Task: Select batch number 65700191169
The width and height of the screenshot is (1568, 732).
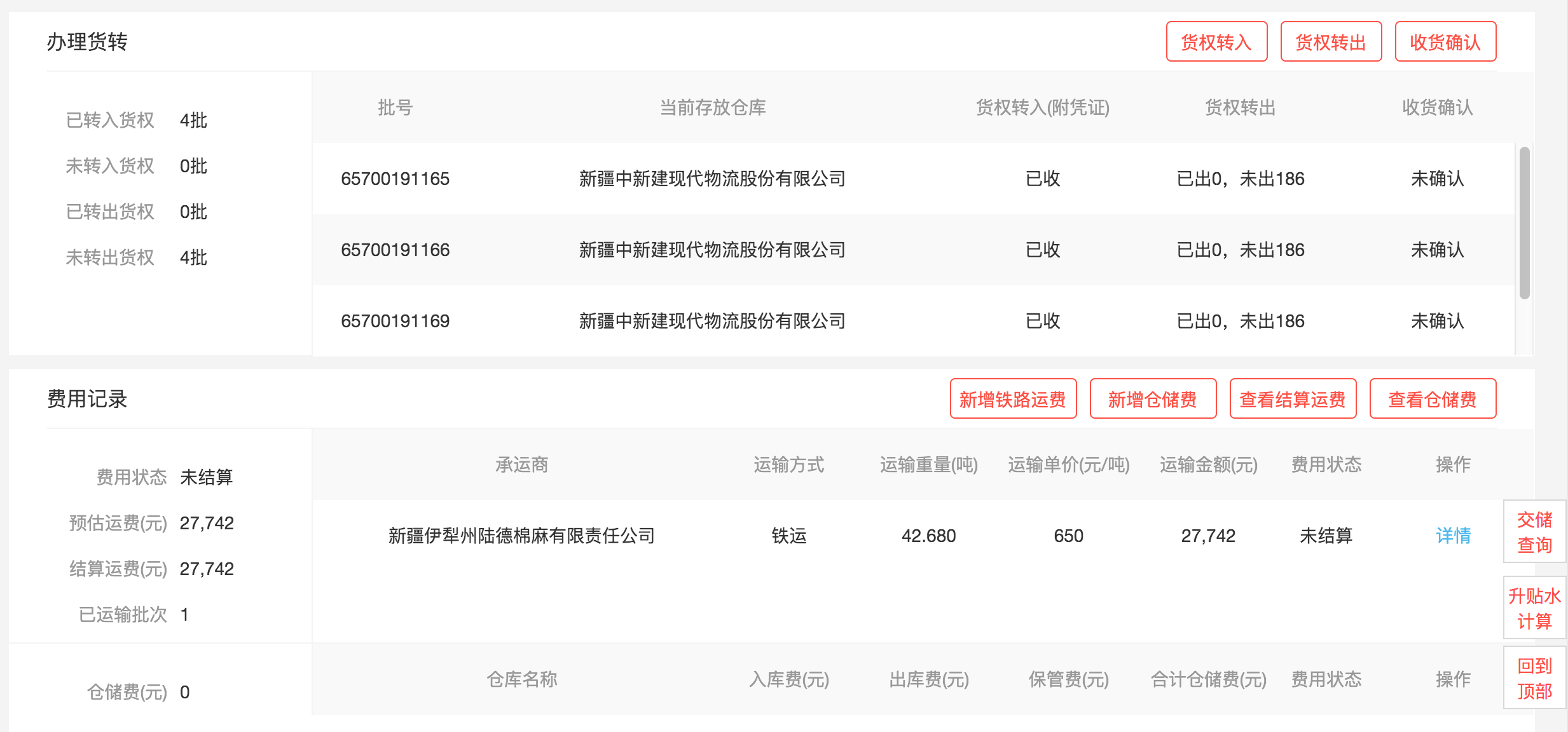Action: (x=395, y=321)
